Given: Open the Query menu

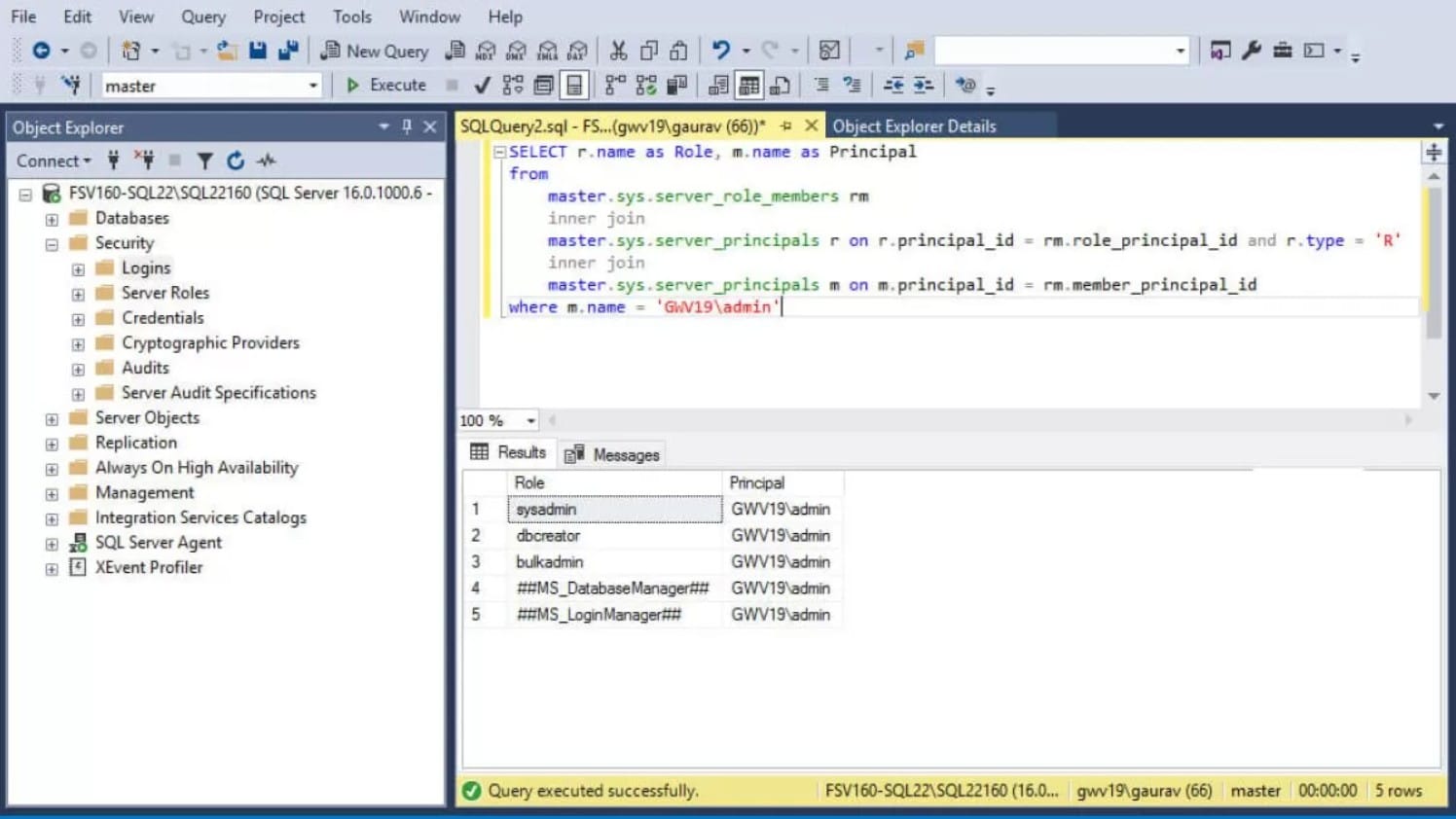Looking at the screenshot, I should pos(202,16).
